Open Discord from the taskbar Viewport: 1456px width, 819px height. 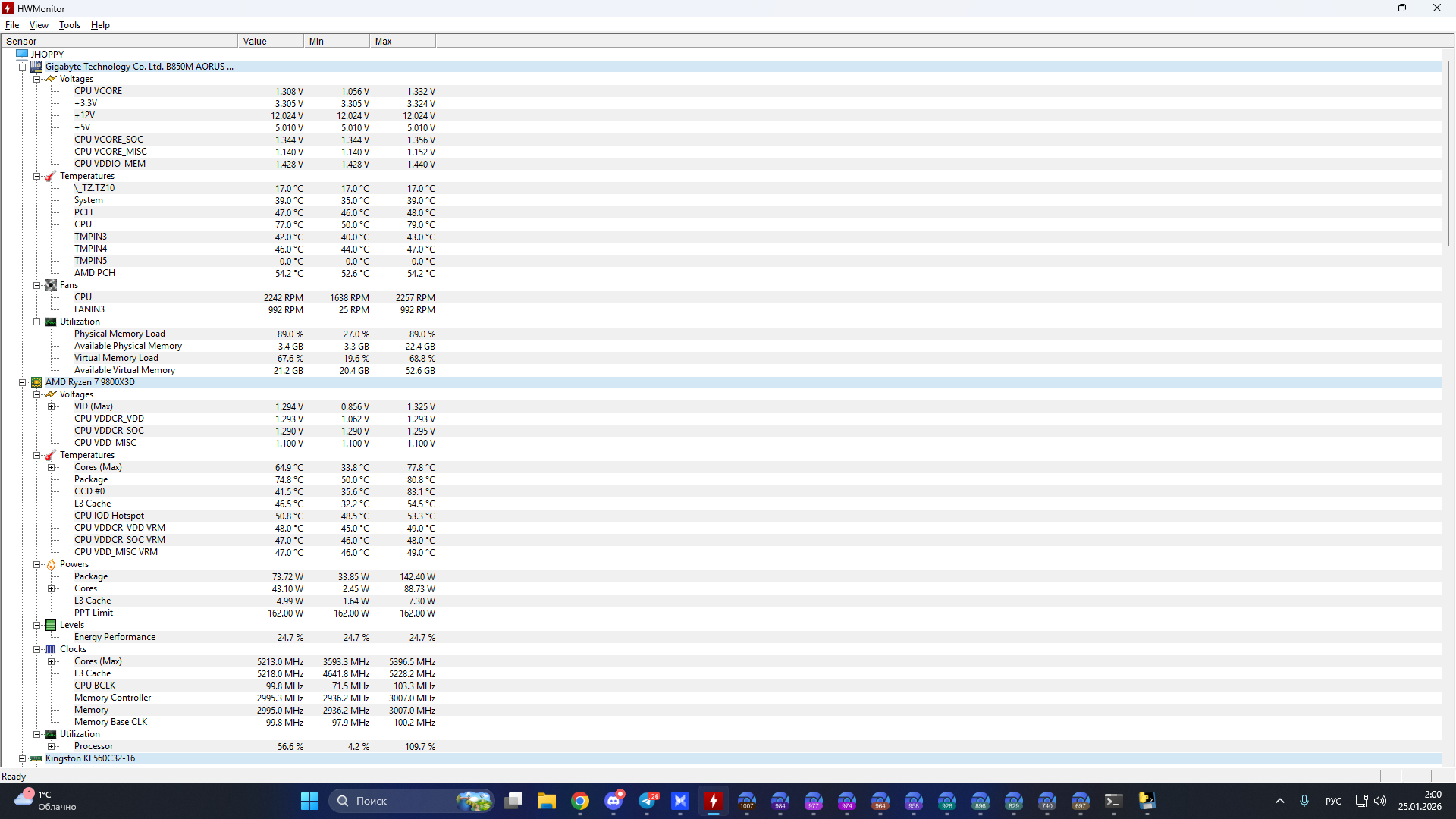pyautogui.click(x=613, y=801)
